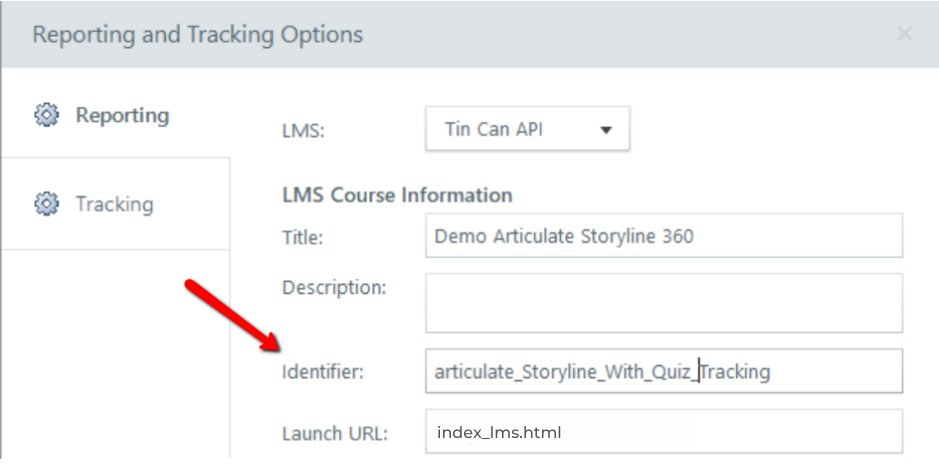Click the "Launch URL:" field label
939x467 pixels.
pos(335,433)
